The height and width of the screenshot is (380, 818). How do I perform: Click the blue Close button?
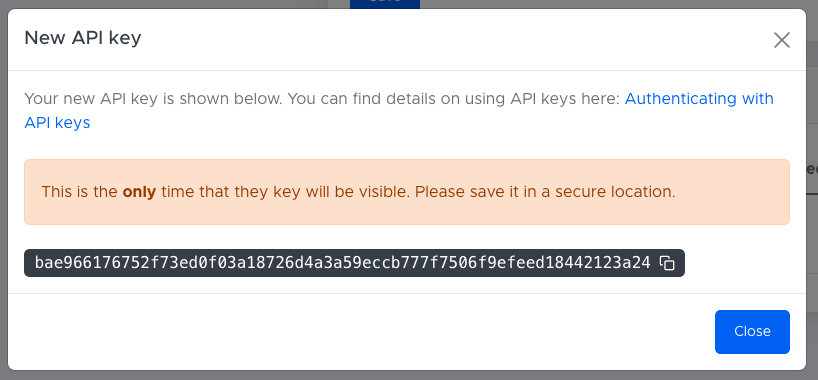[x=752, y=331]
